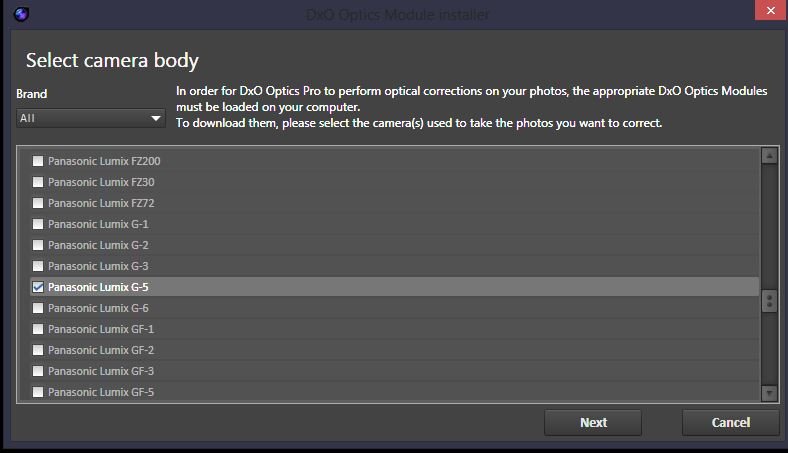Screen dimensions: 788x453
Task: Select the Panasonic Lumix GF-3 checkbox
Action: (x=38, y=371)
